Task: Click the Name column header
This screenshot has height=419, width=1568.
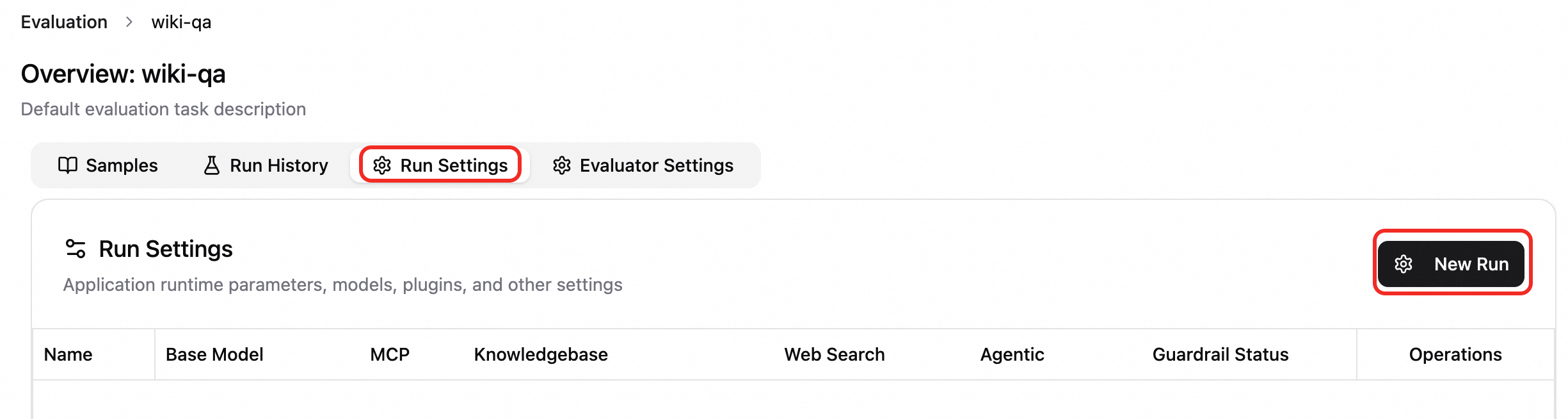Action: (68, 354)
